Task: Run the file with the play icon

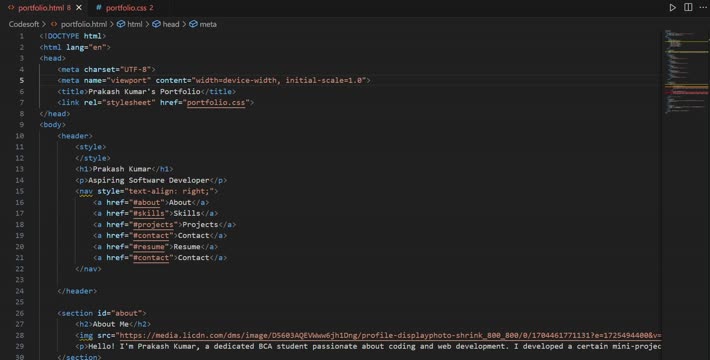Action: (672, 8)
